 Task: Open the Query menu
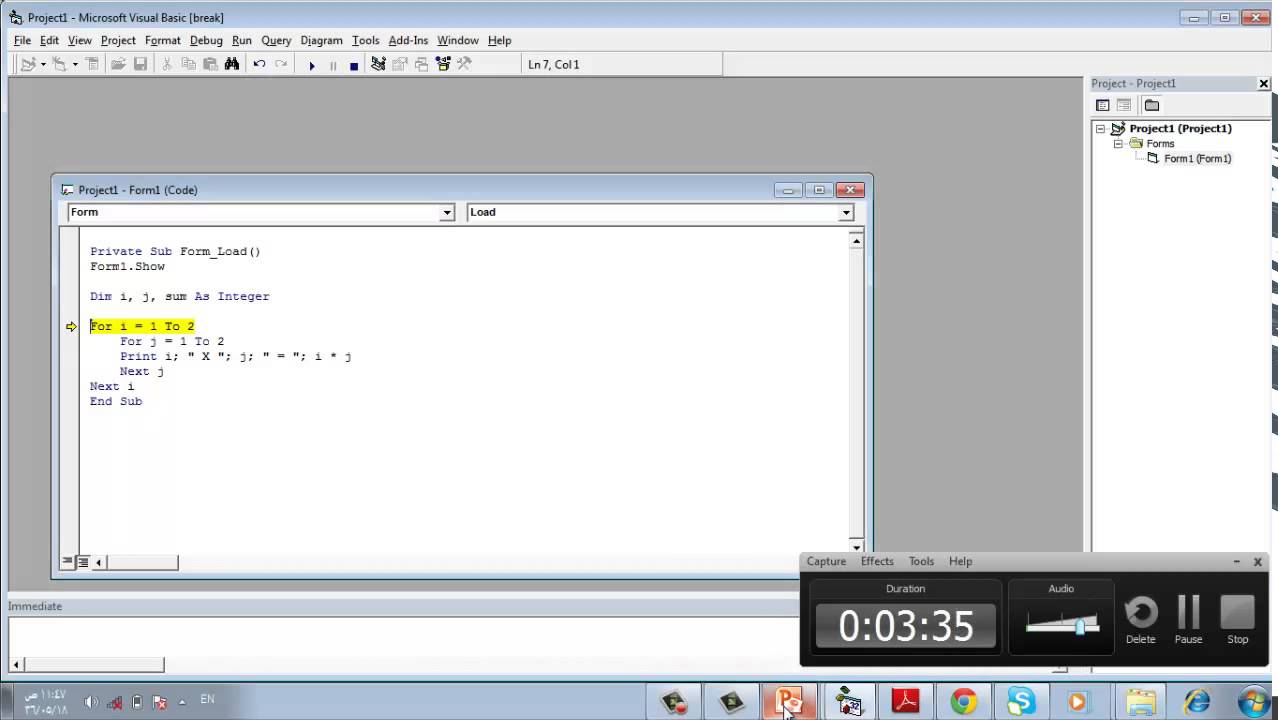(276, 40)
